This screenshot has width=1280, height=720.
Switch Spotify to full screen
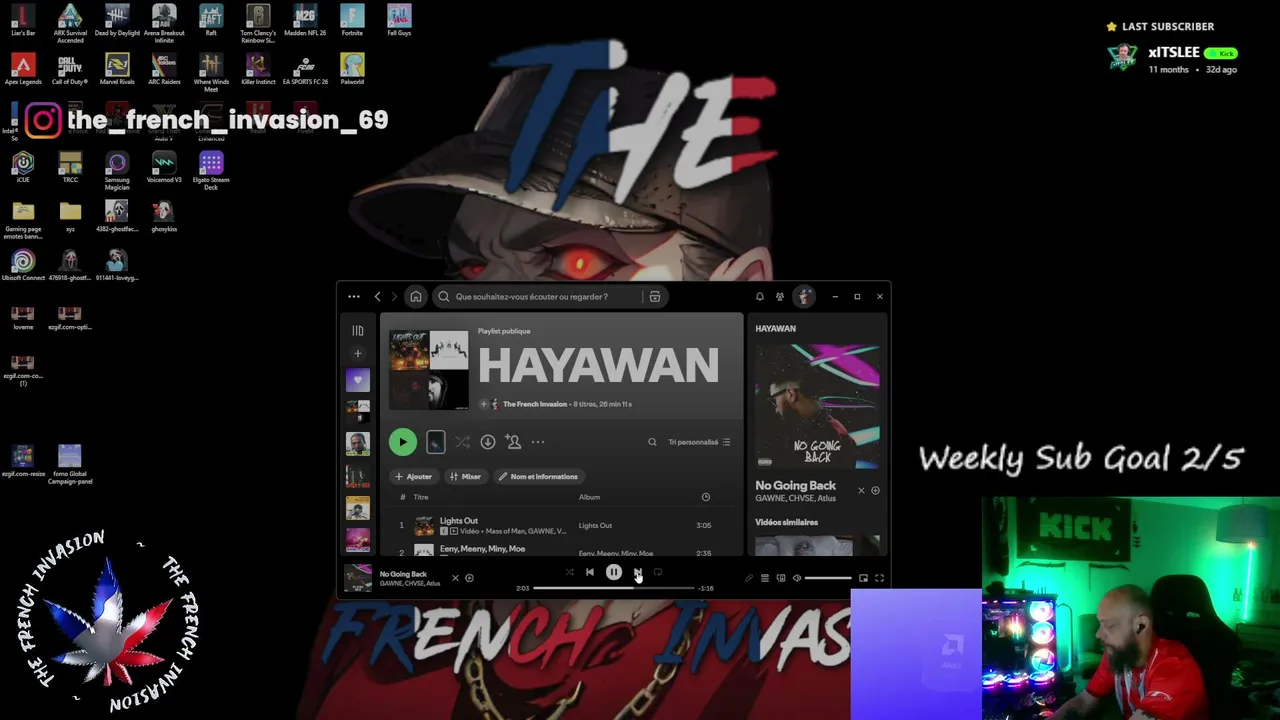click(x=880, y=578)
